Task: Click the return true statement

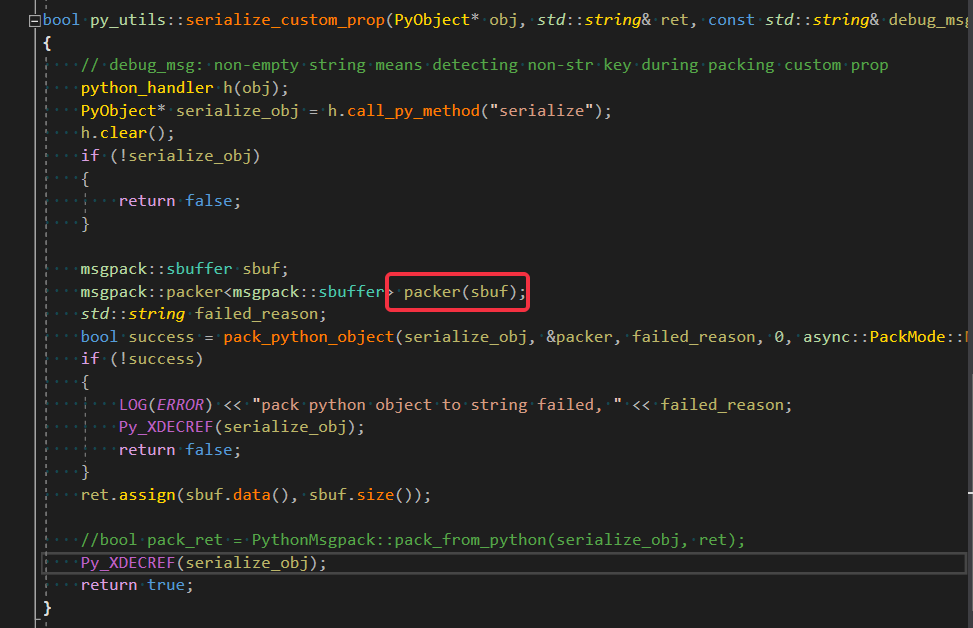Action: tap(136, 585)
